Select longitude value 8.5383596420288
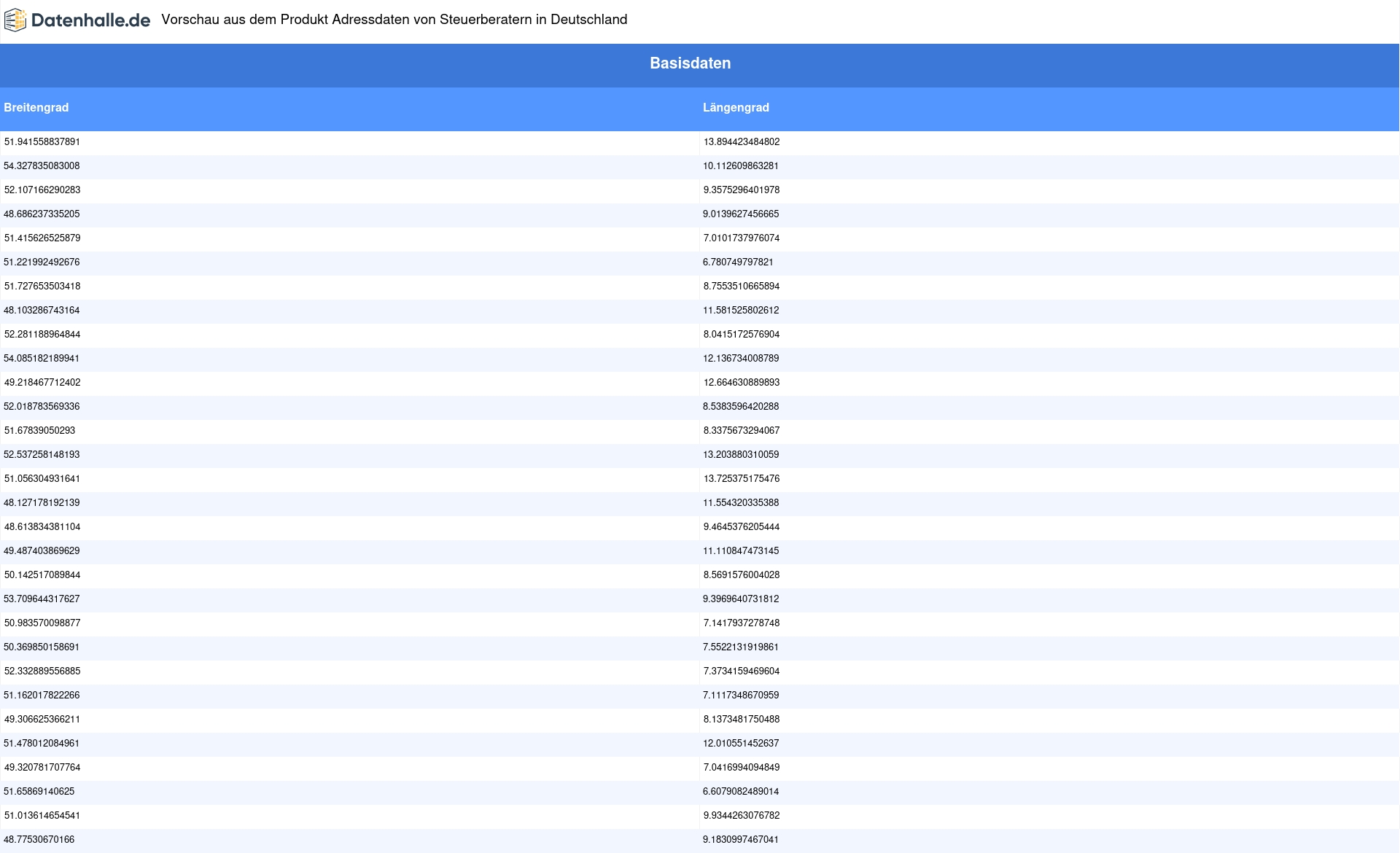The height and width of the screenshot is (853, 1400). (x=741, y=407)
